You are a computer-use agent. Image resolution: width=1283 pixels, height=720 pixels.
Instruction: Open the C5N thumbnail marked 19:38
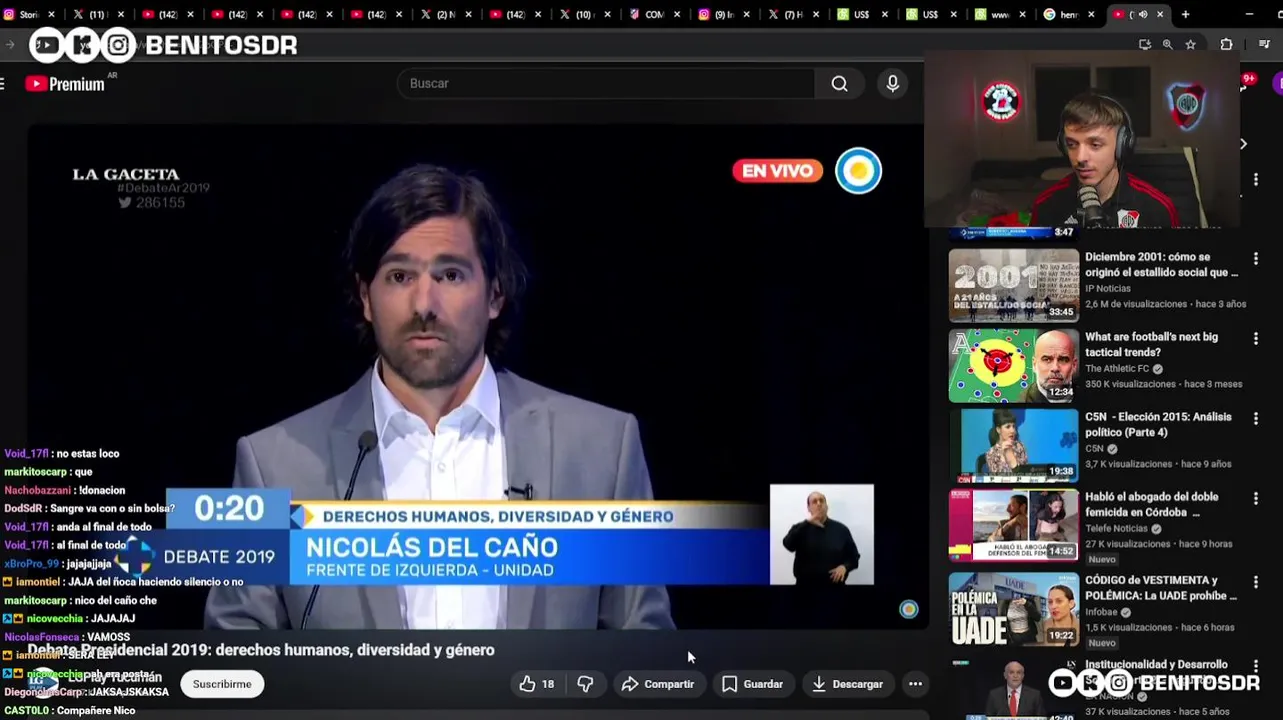pyautogui.click(x=1014, y=446)
